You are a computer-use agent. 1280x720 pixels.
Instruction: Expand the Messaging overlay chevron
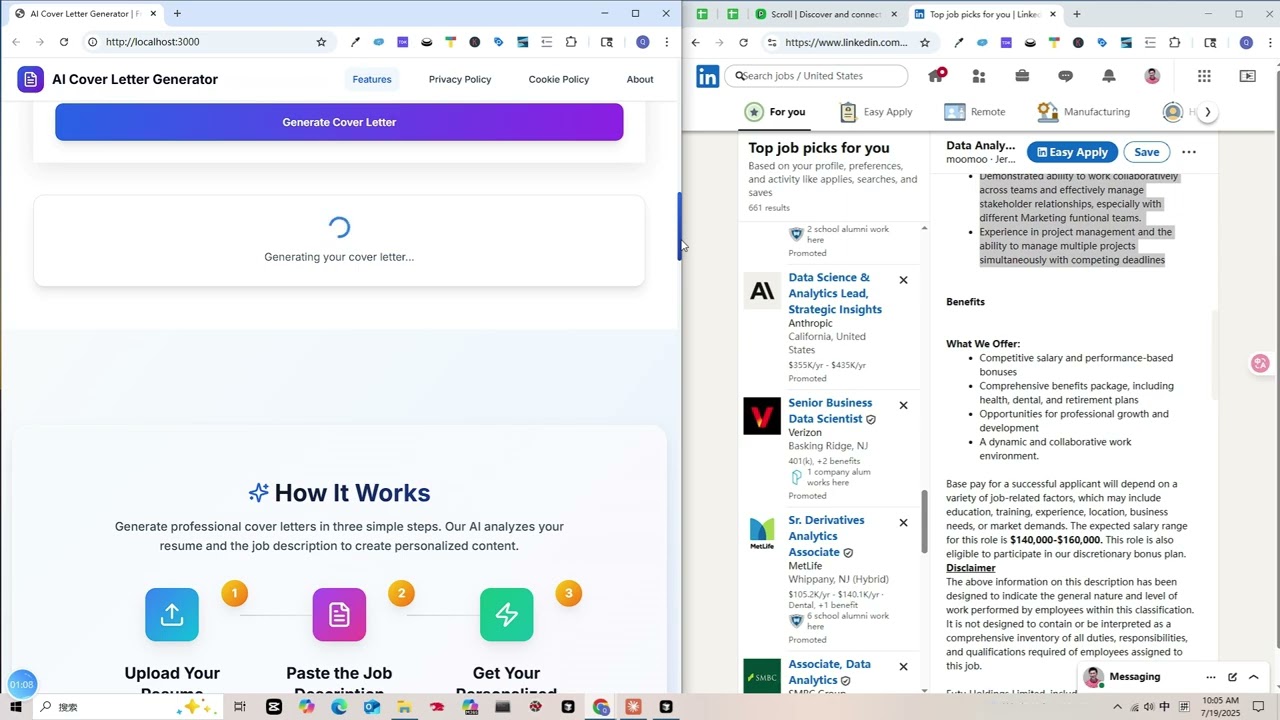1254,677
